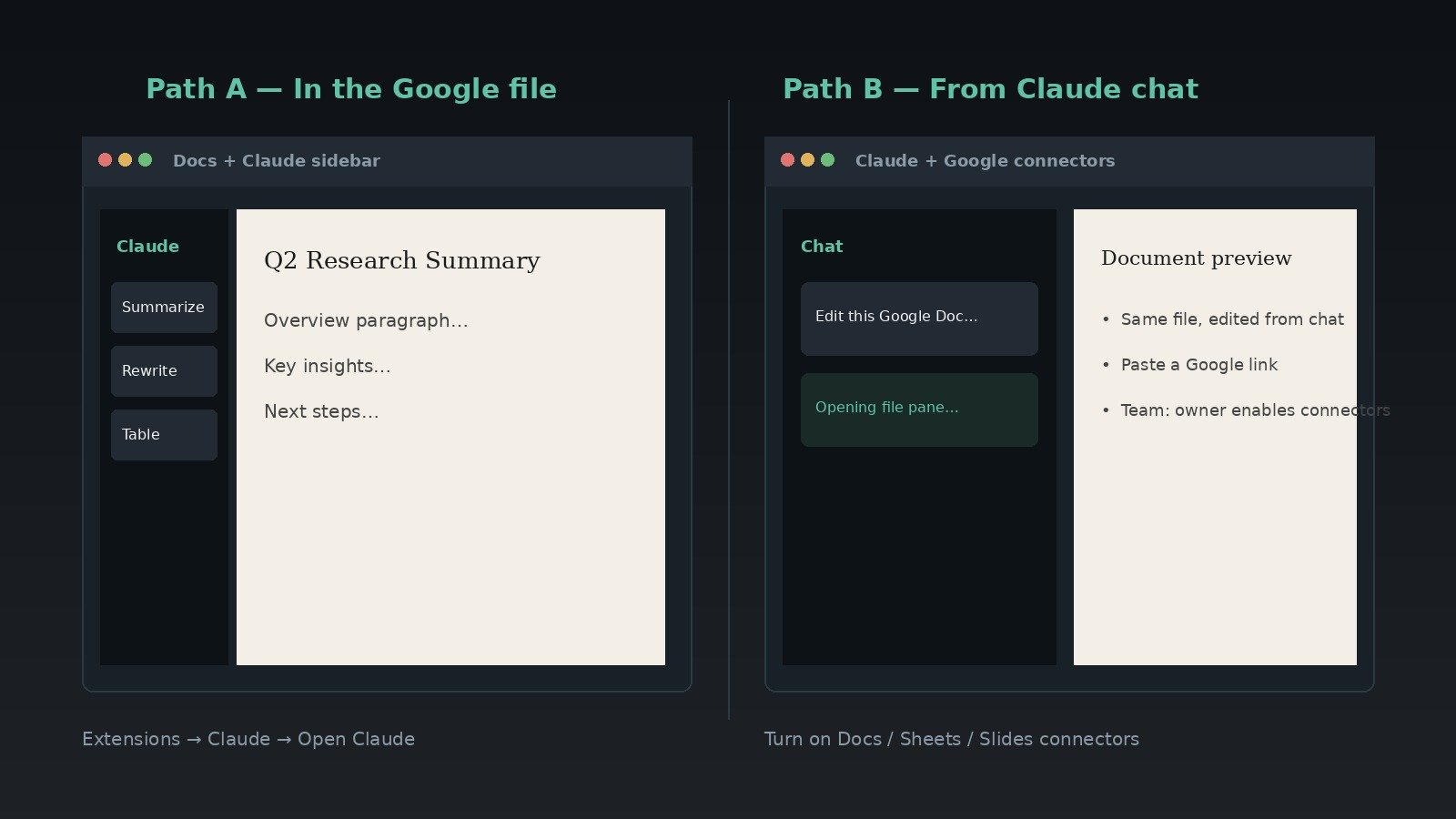1456x819 pixels.
Task: Click the 'Chat' panel heading
Action: (x=822, y=247)
